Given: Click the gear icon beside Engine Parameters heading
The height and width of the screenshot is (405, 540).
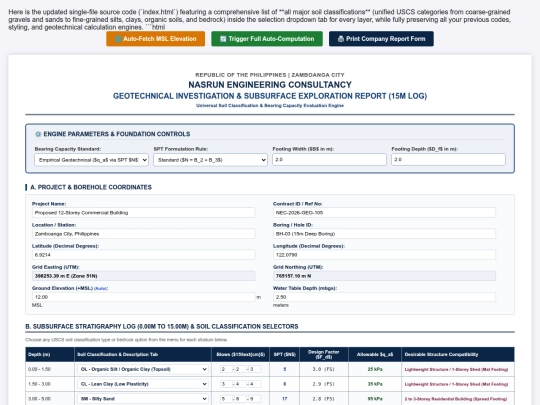Looking at the screenshot, I should 38,134.
